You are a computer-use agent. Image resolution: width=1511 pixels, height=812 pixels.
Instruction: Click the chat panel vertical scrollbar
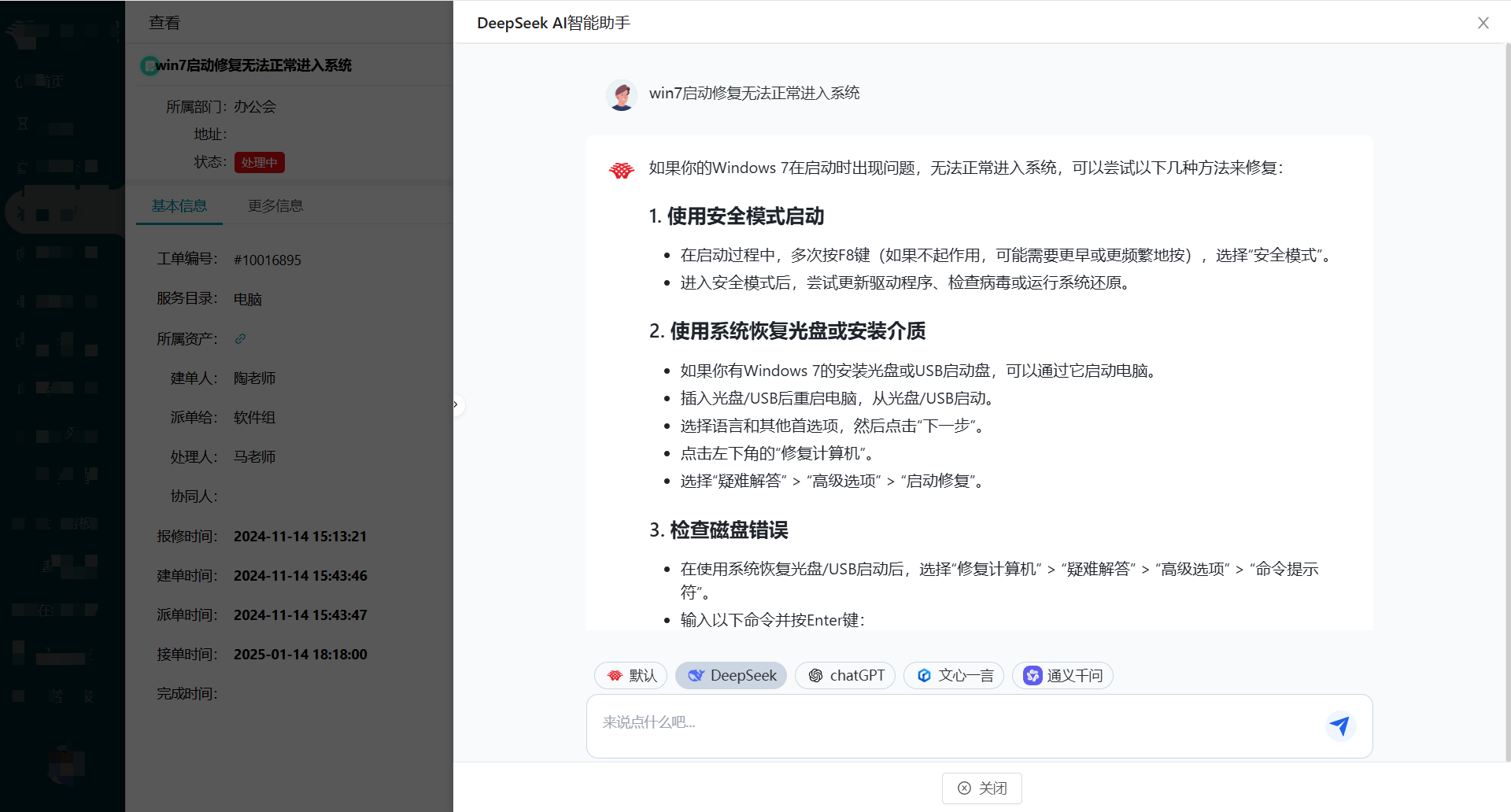pyautogui.click(x=1507, y=393)
